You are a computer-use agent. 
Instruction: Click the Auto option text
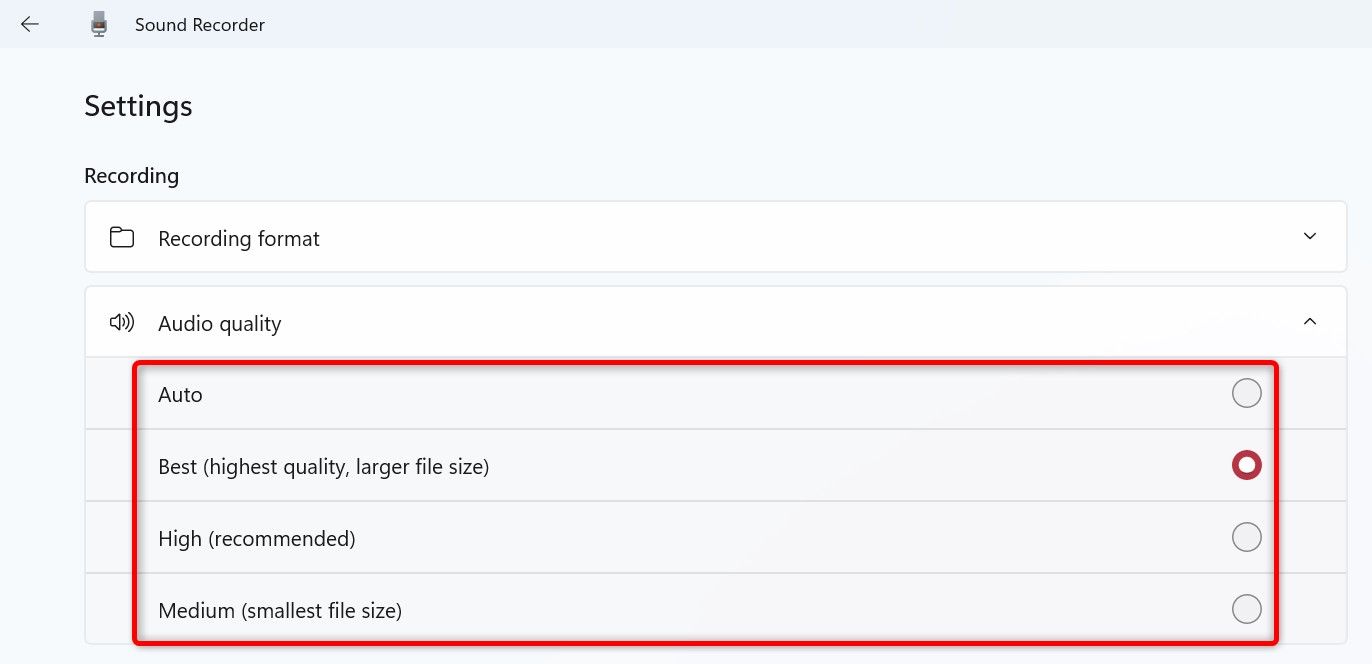tap(180, 395)
